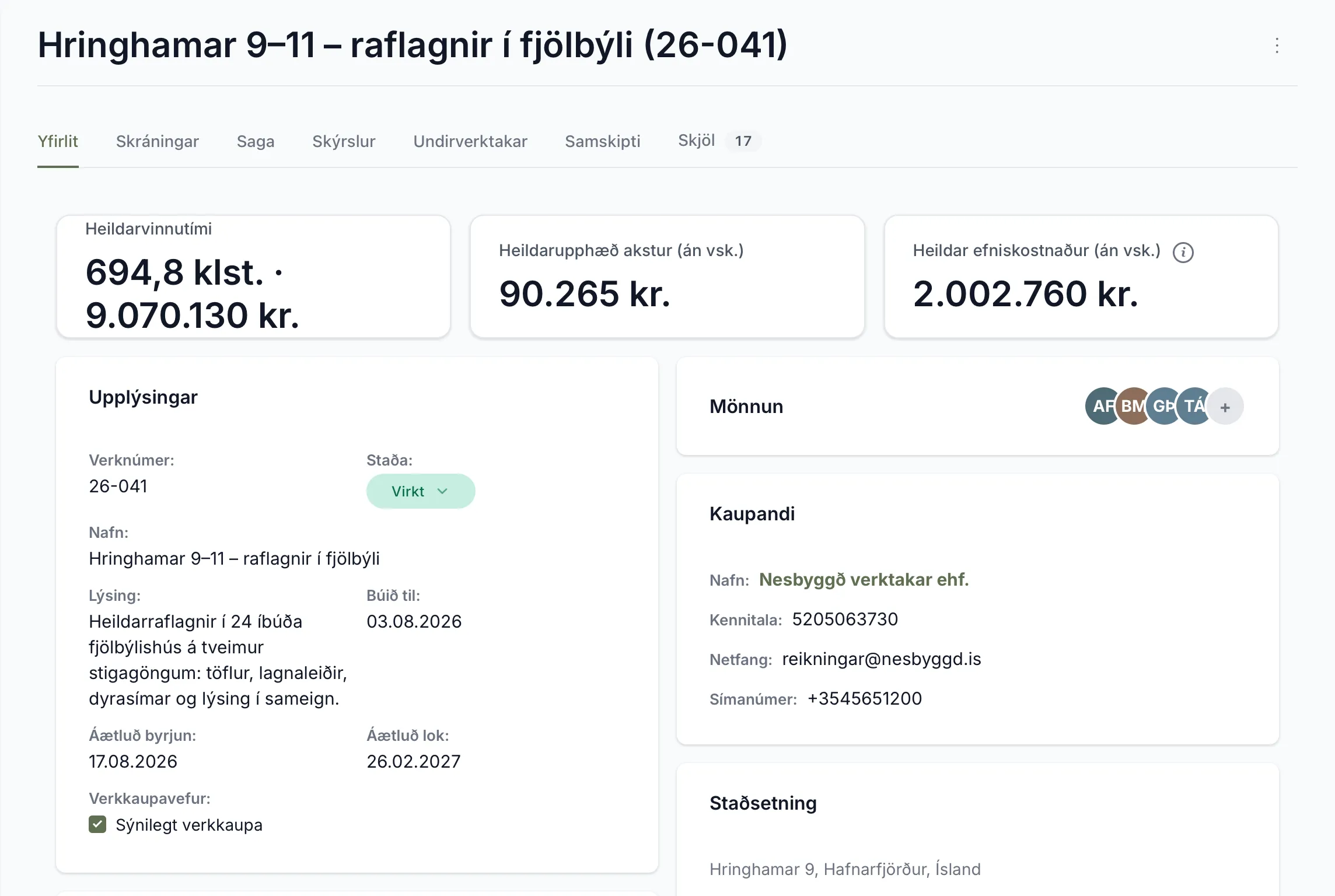Open the three-dot project options menu

1277,45
